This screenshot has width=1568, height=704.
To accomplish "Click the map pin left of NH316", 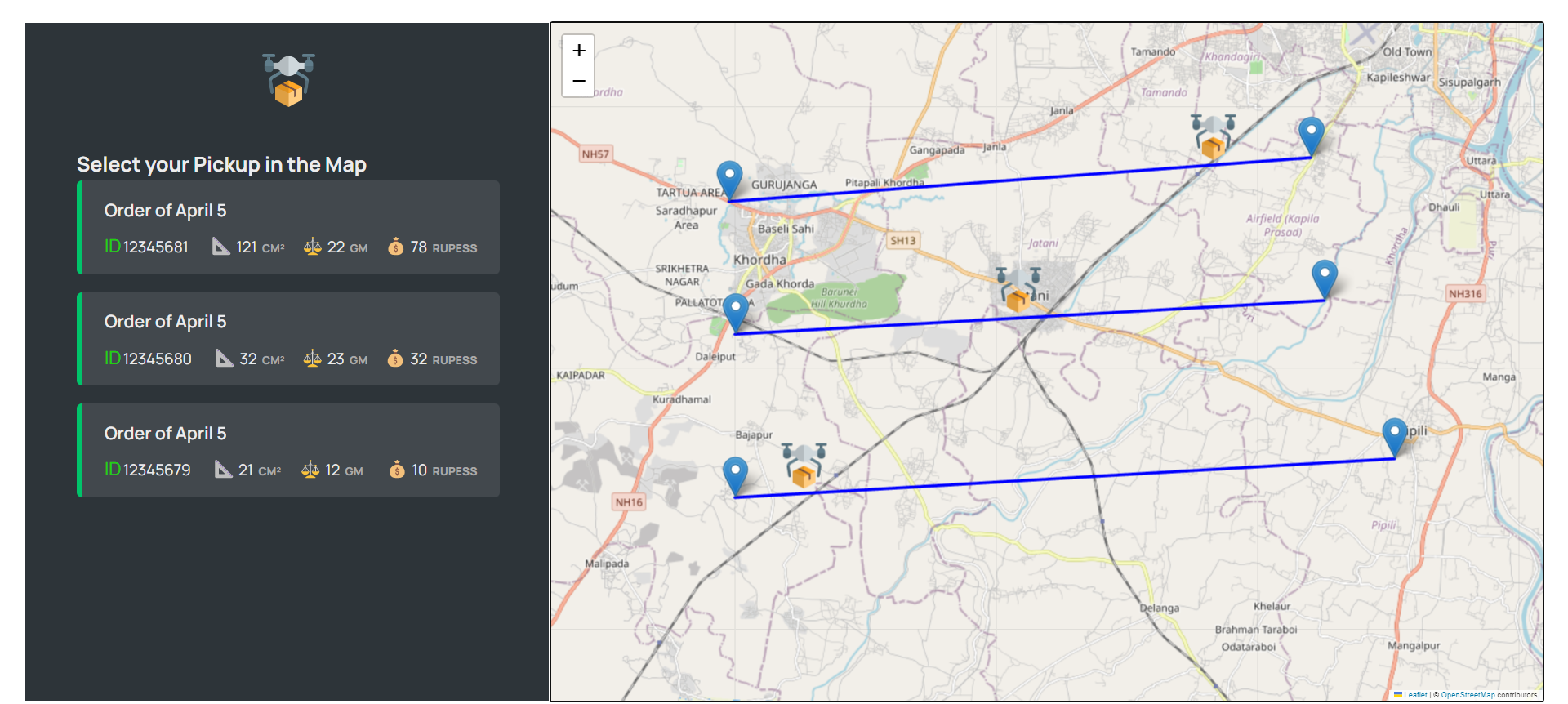I will pyautogui.click(x=1324, y=280).
